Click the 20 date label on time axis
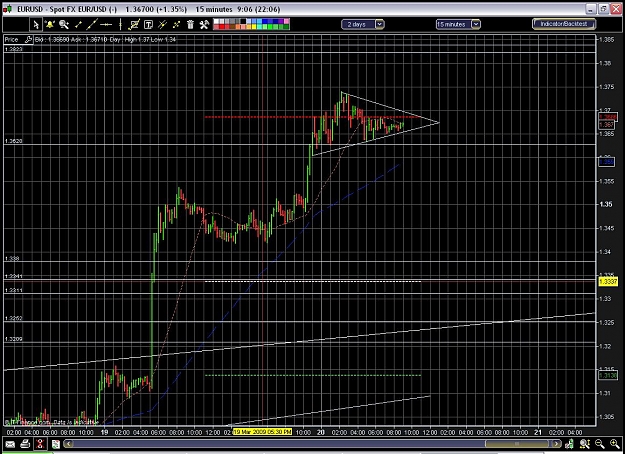 pos(321,432)
